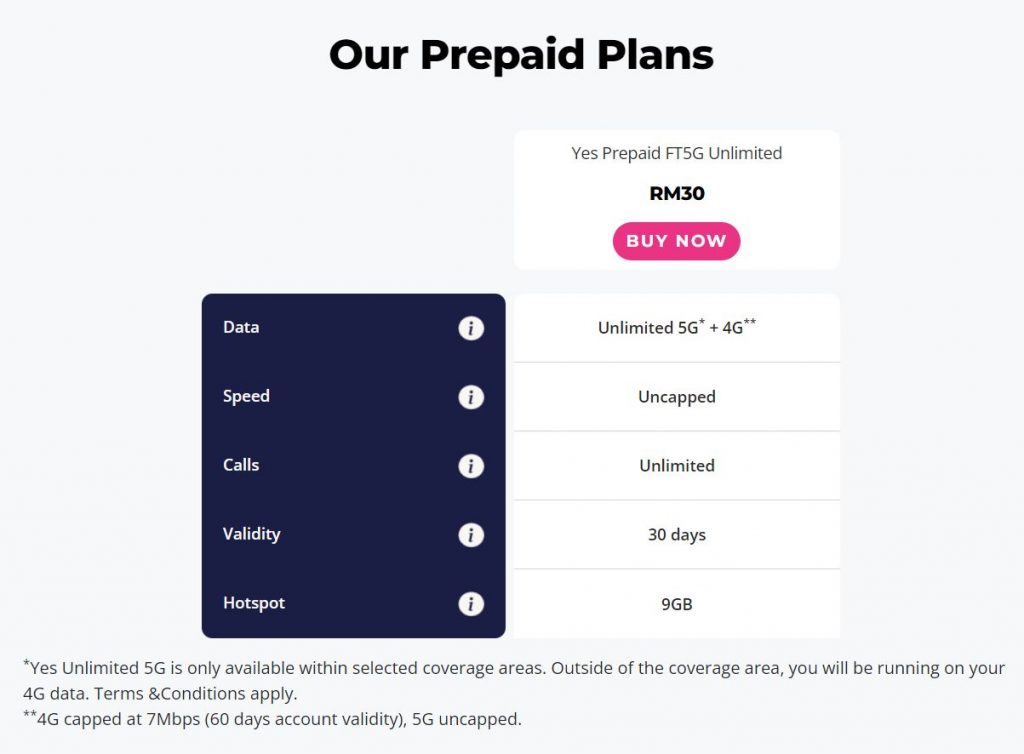Click the info icon beside Data
Viewport: 1024px width, 754px height.
click(471, 328)
